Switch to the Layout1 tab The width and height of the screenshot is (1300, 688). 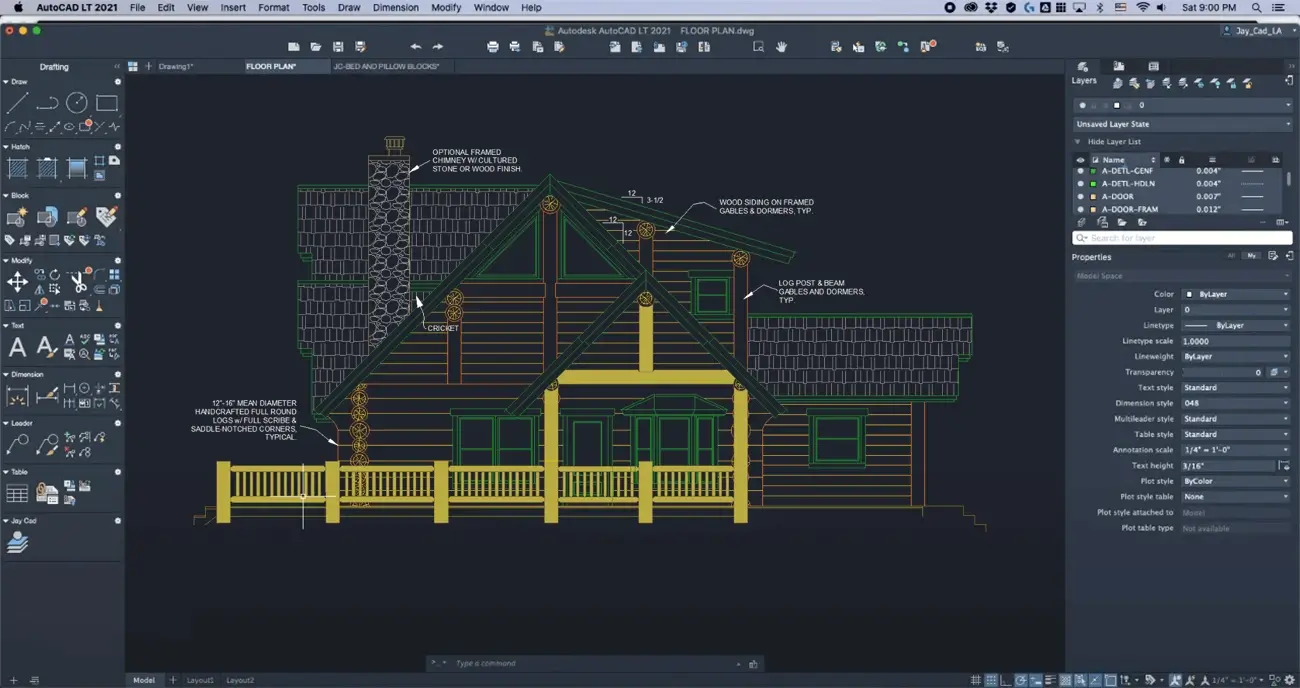pyautogui.click(x=200, y=679)
